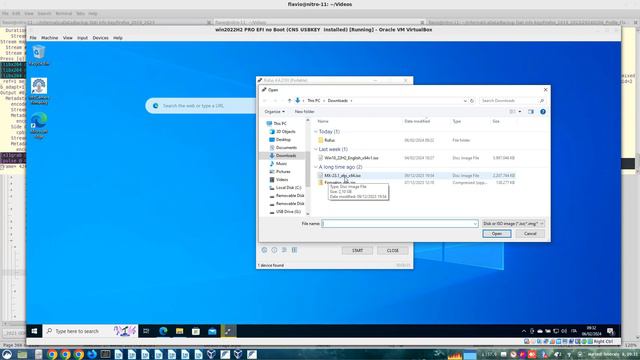Click the Windows Start button
This screenshot has width=640, height=360.
click(x=34, y=331)
